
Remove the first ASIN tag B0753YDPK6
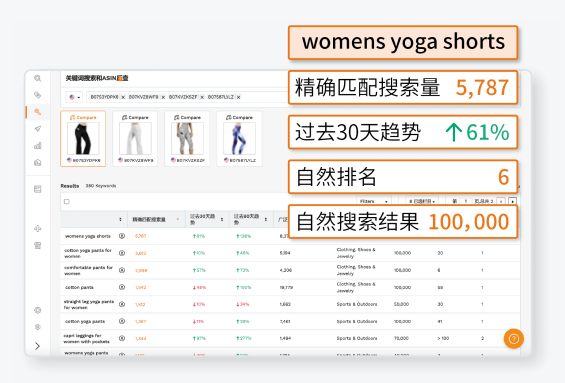(123, 97)
